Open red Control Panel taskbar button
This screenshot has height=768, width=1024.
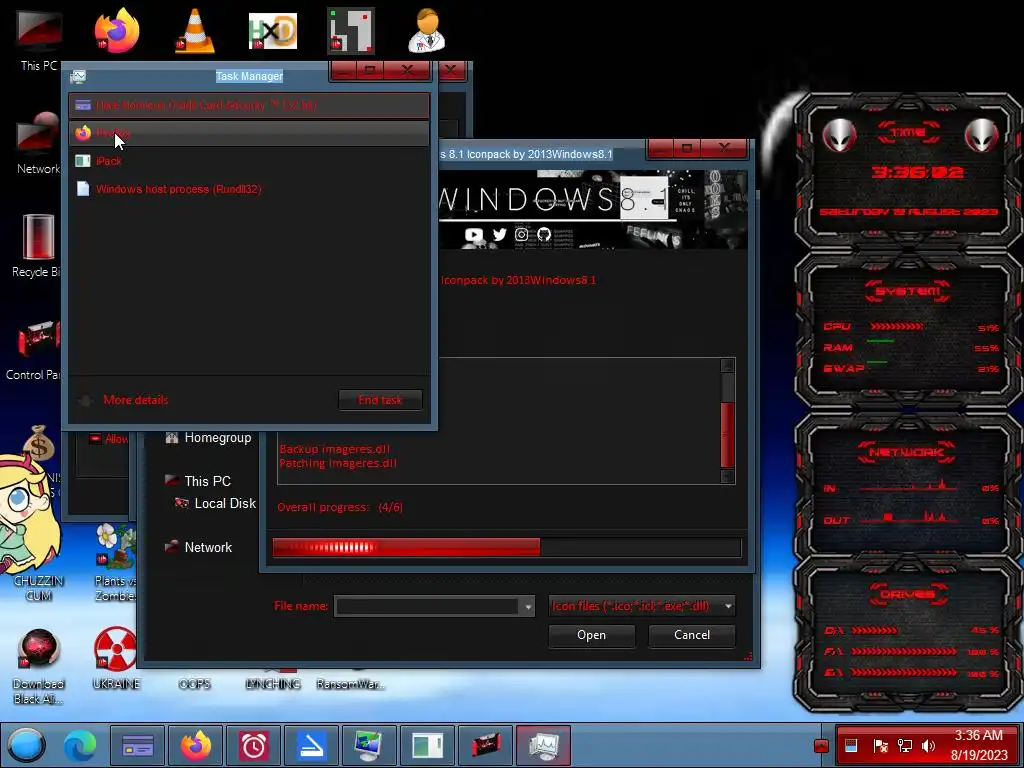coord(485,745)
